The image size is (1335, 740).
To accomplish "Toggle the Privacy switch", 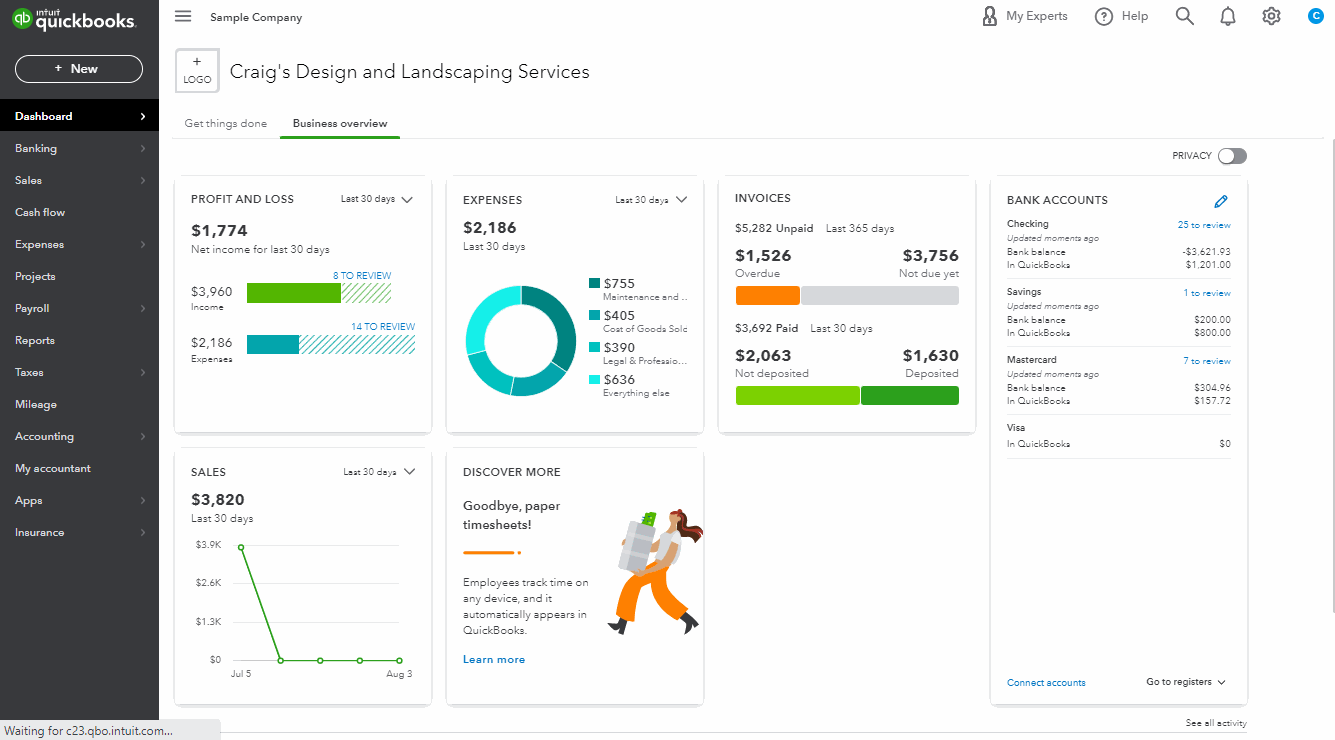I will 1233,156.
